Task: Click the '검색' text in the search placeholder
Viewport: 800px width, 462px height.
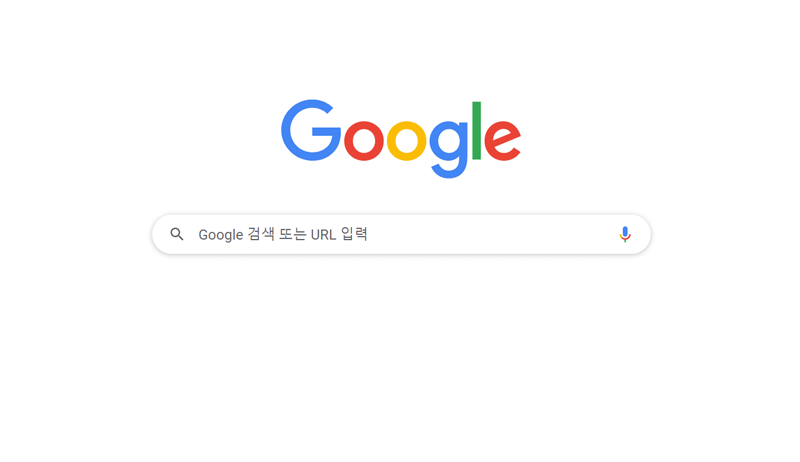Action: 261,234
